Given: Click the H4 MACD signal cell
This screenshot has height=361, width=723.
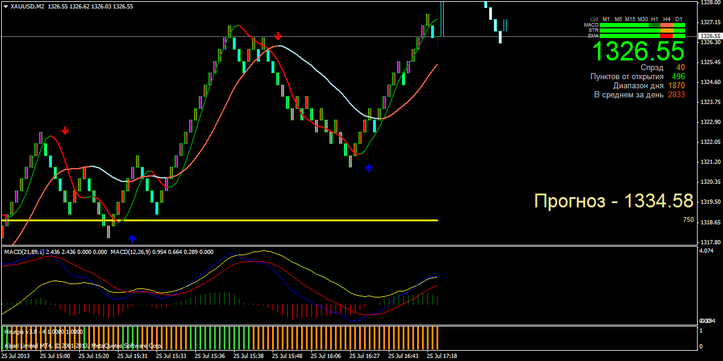Looking at the screenshot, I should 666,25.
